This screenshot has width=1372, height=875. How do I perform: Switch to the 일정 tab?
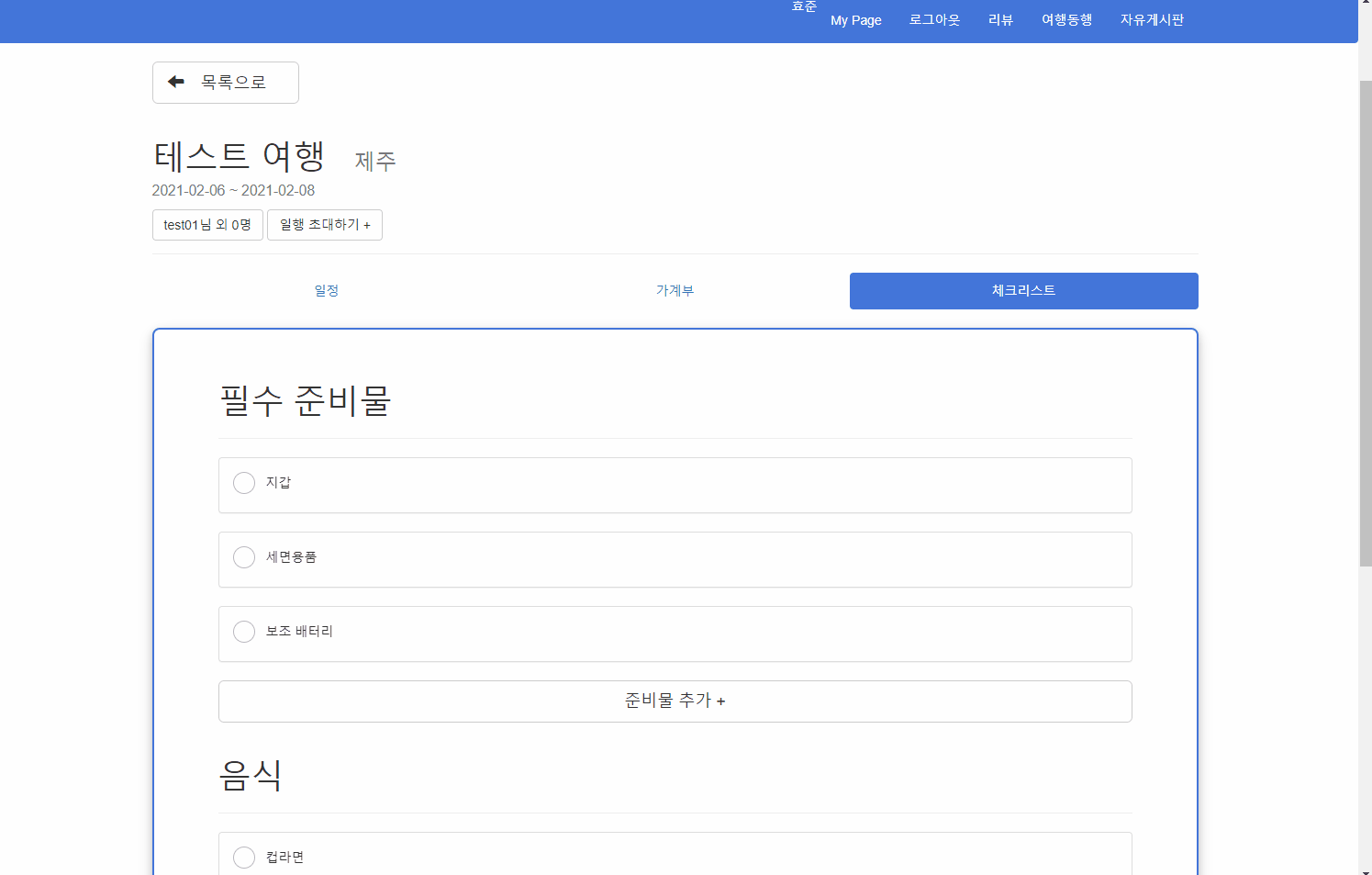tap(327, 291)
